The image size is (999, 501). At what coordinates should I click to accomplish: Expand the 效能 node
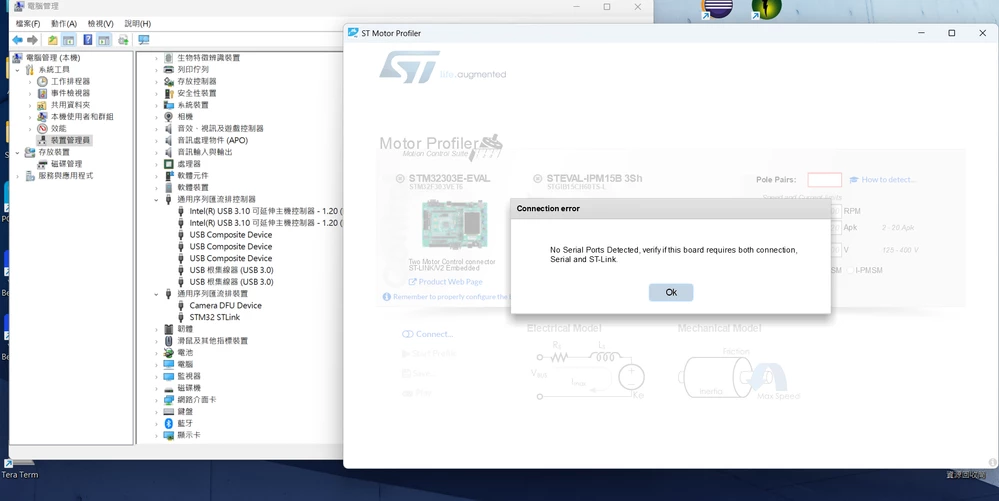tap(29, 128)
